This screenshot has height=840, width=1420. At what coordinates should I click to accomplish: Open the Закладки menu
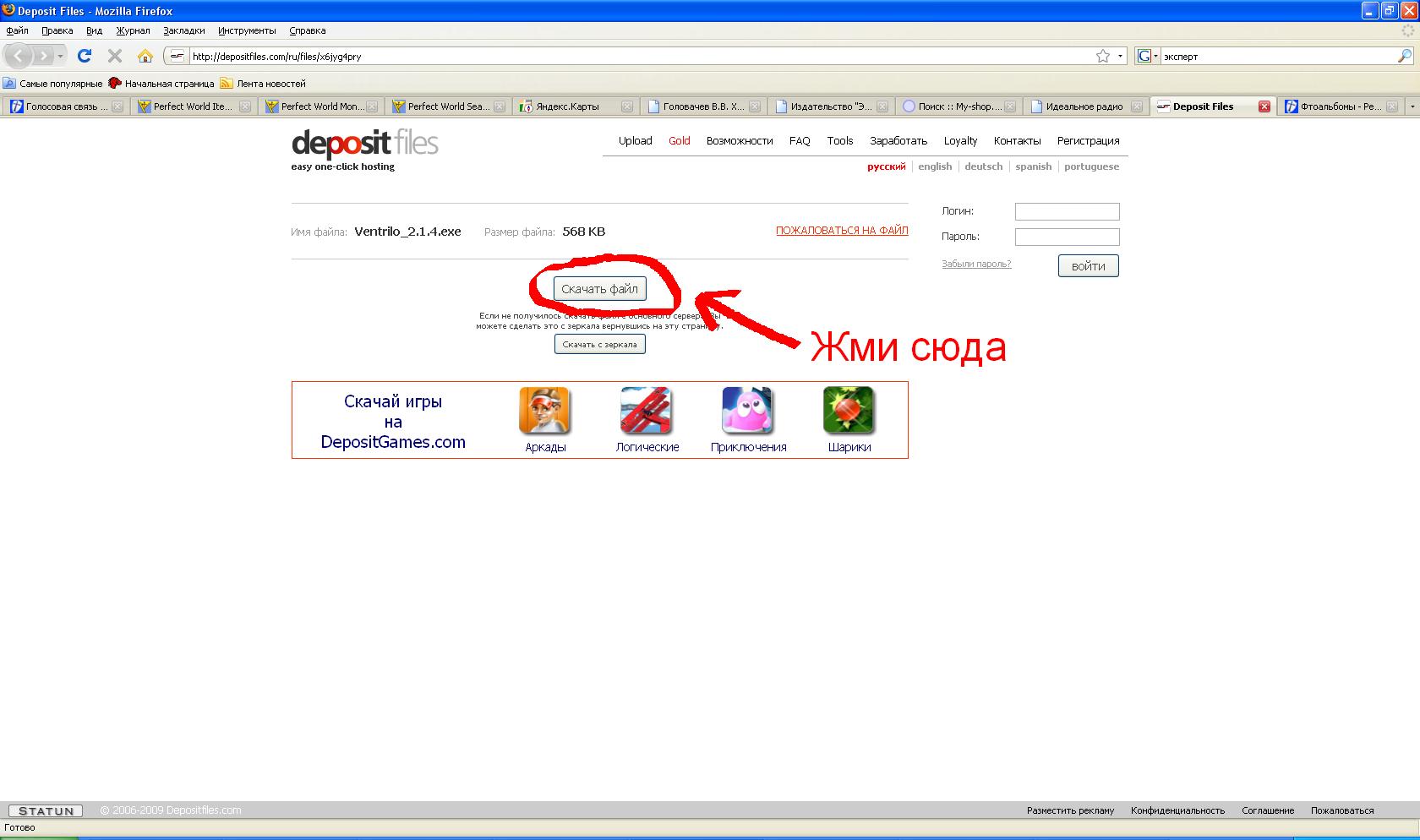tap(184, 30)
